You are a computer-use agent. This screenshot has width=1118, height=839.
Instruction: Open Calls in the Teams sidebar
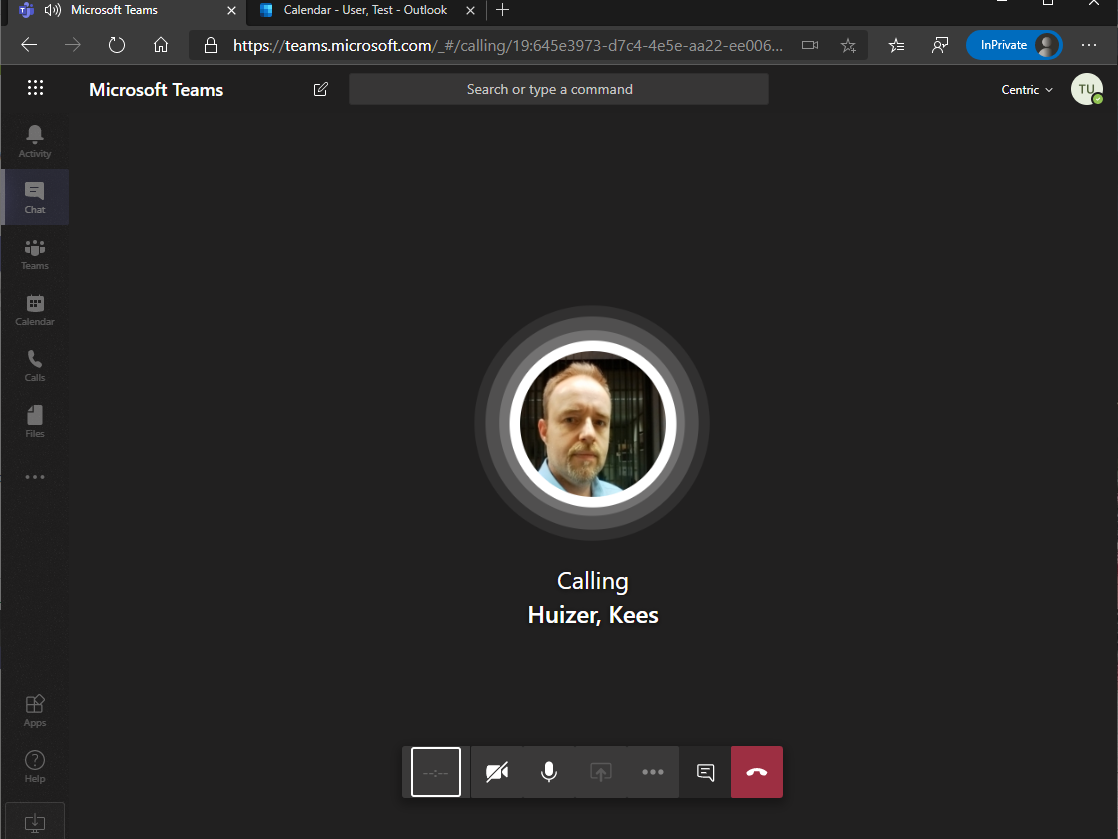tap(35, 366)
